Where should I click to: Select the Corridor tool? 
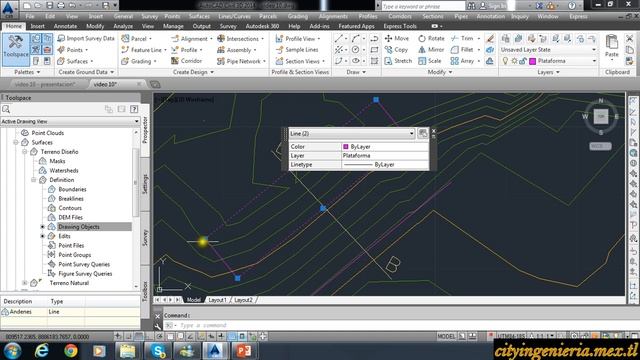[x=187, y=61]
